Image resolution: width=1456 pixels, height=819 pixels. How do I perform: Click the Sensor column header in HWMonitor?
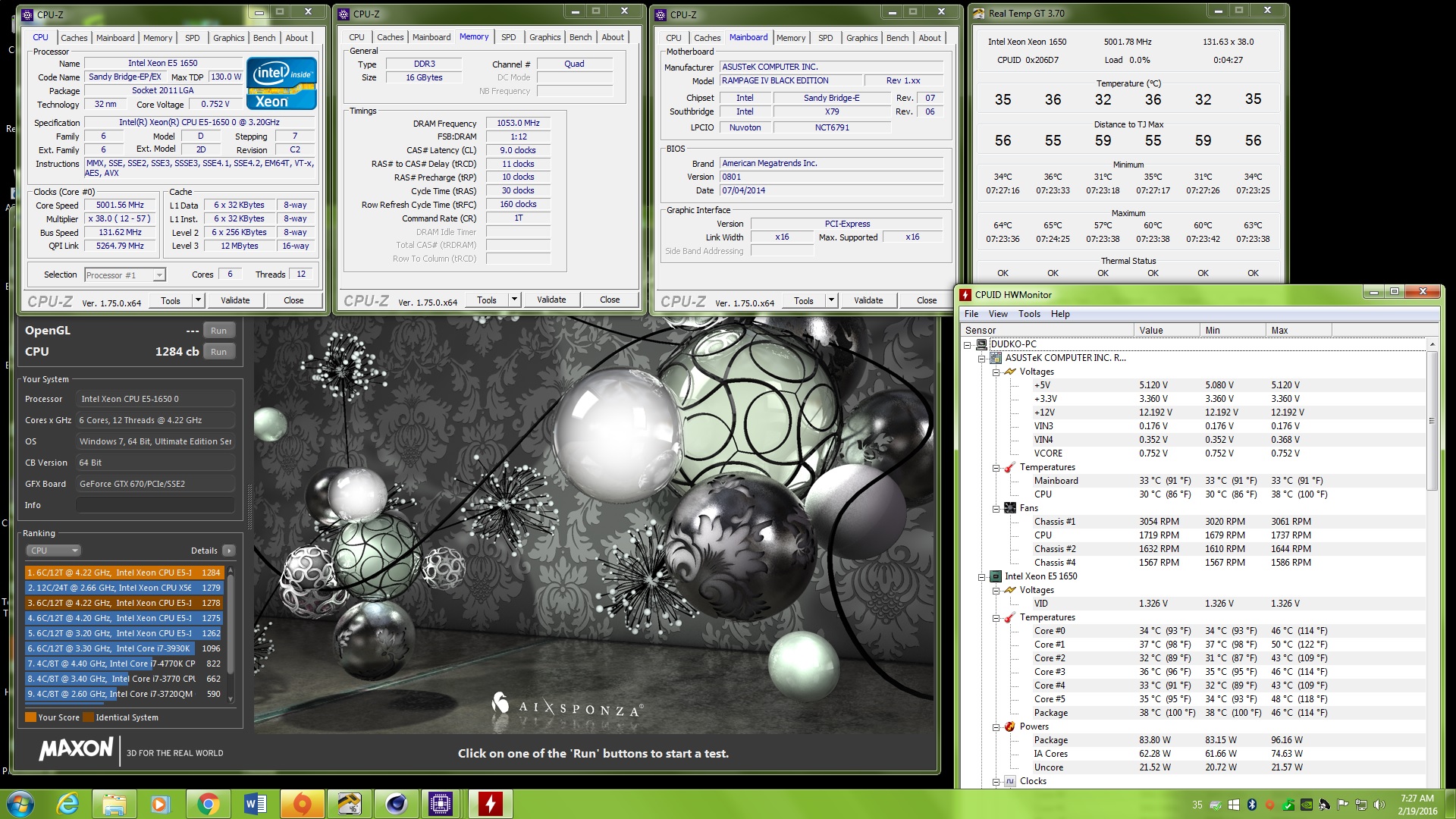tap(1047, 331)
